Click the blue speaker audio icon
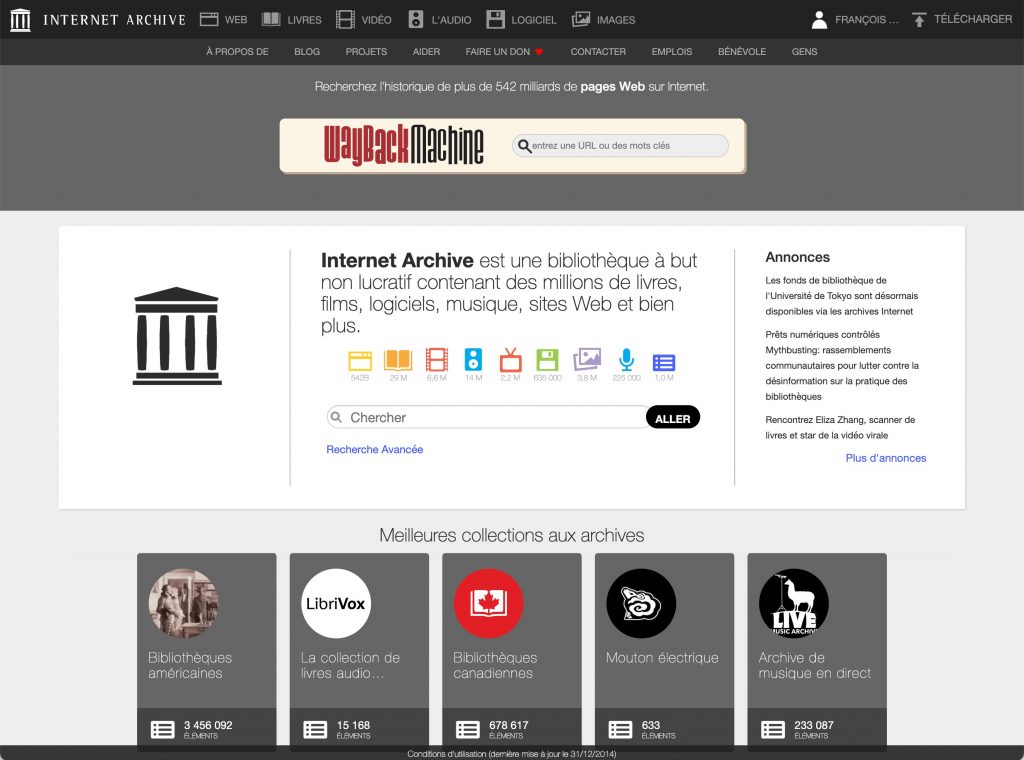This screenshot has width=1024, height=760. 473,360
